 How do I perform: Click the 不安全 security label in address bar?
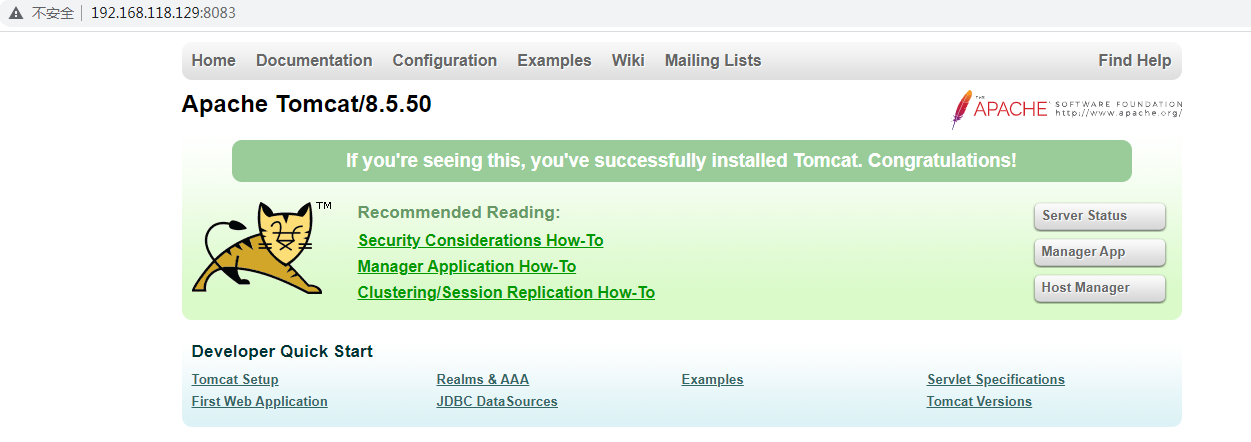coord(53,14)
